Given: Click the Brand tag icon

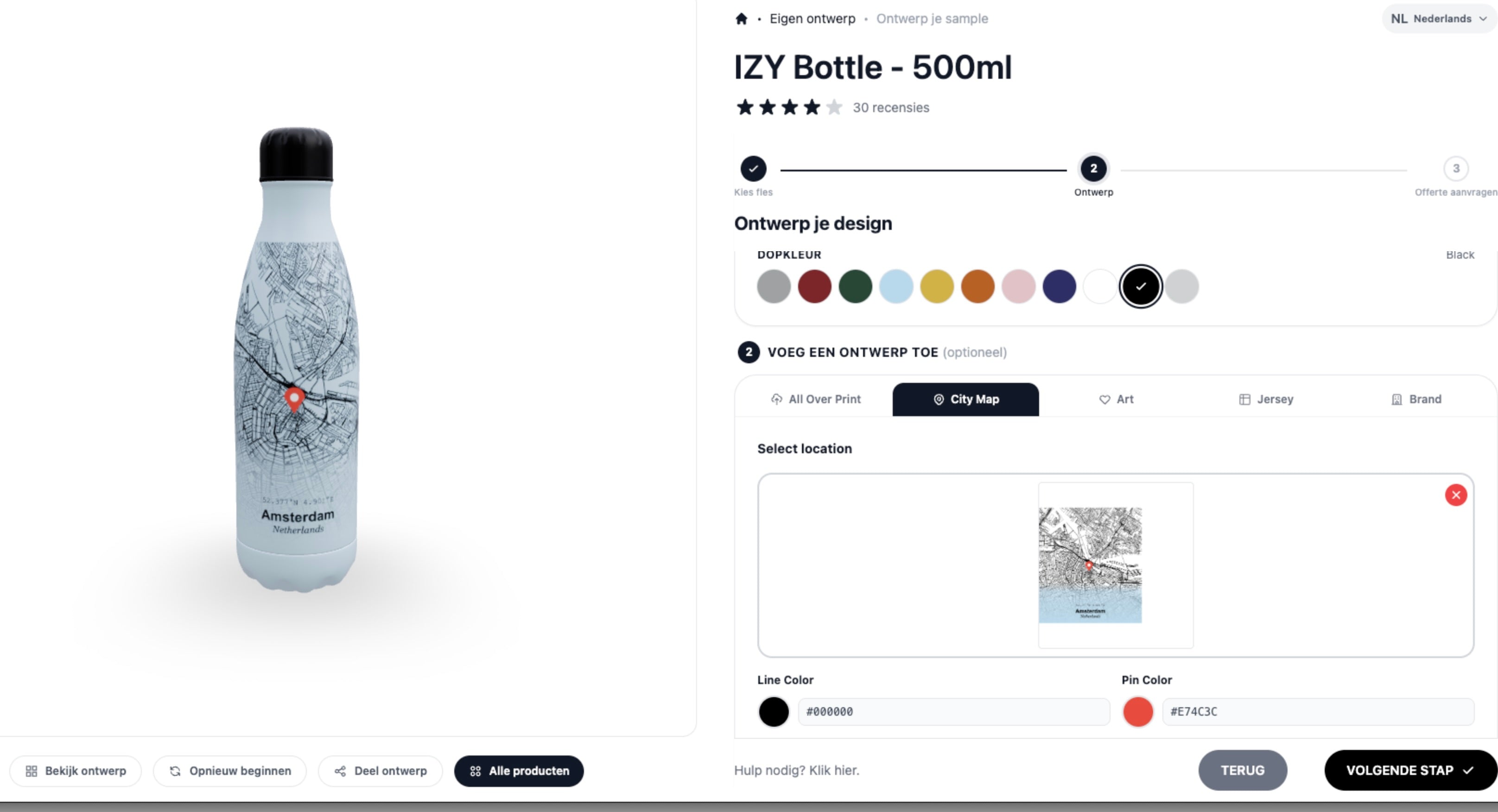Looking at the screenshot, I should (1397, 399).
